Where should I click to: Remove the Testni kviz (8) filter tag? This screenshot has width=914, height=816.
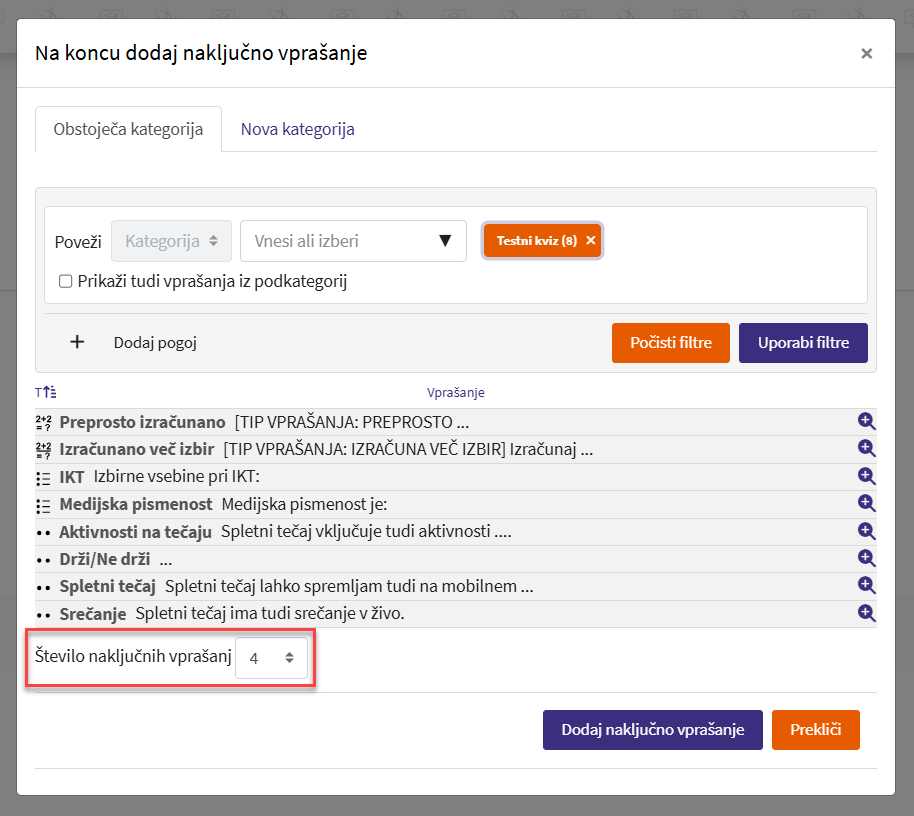[591, 241]
